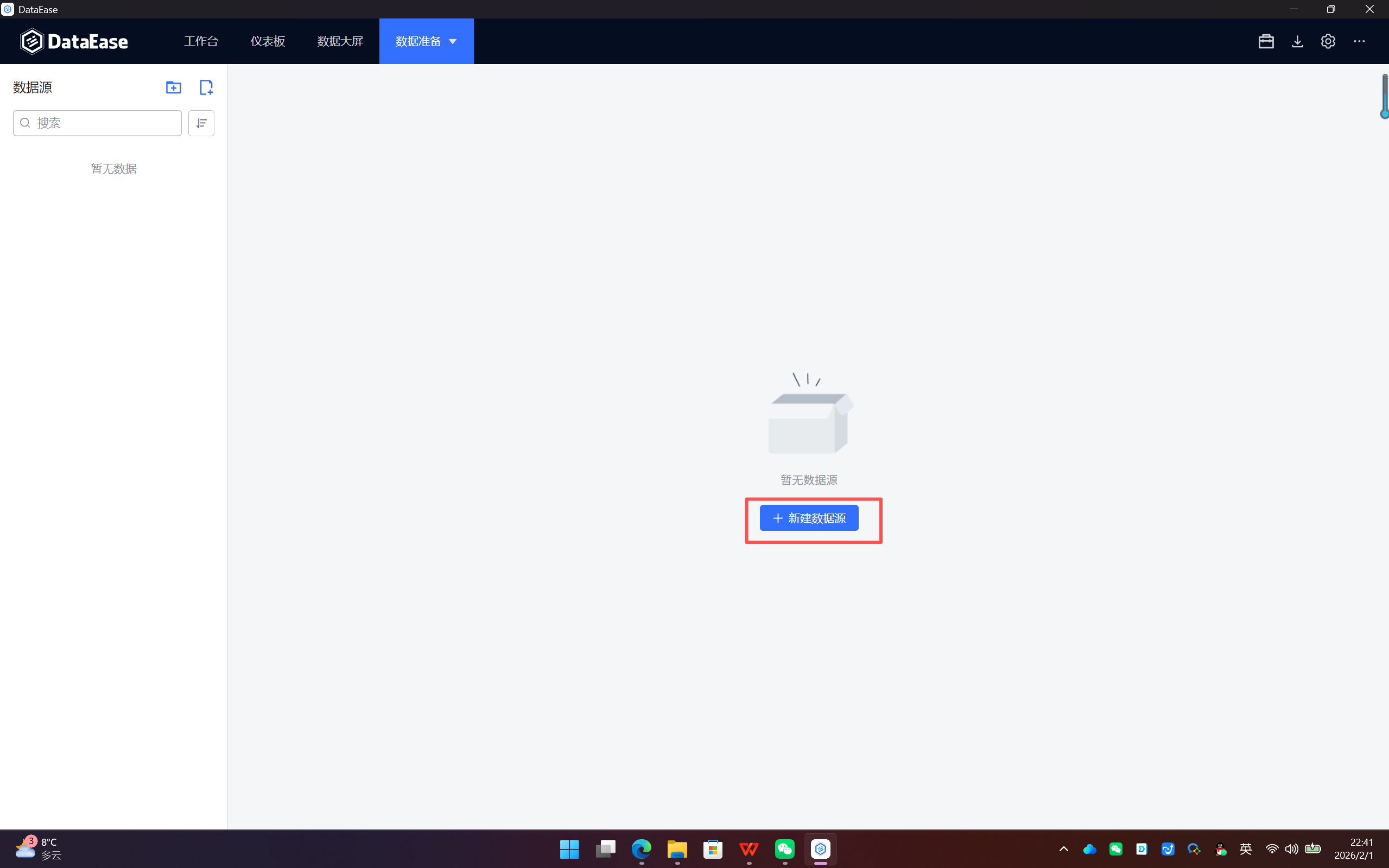Click the right-side vertical scrollbar thumb

click(1385, 94)
